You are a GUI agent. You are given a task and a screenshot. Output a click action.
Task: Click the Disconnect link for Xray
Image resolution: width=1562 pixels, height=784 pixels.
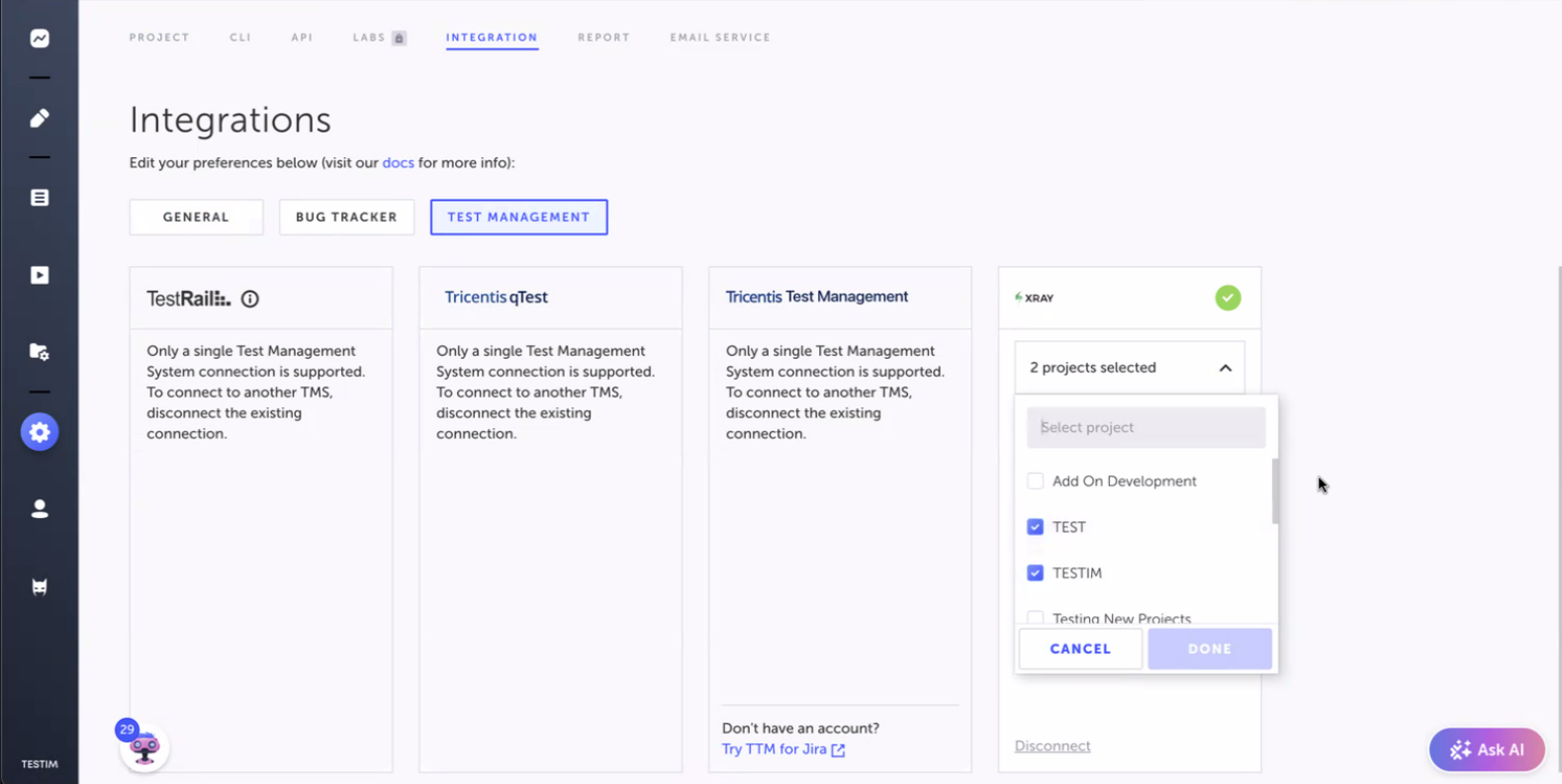pos(1052,746)
